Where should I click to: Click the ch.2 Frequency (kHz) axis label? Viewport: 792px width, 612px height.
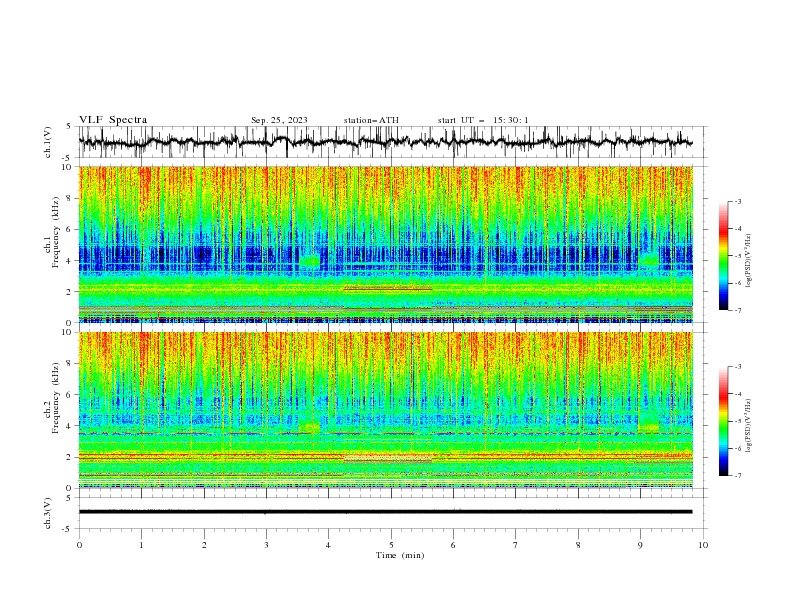(x=52, y=397)
